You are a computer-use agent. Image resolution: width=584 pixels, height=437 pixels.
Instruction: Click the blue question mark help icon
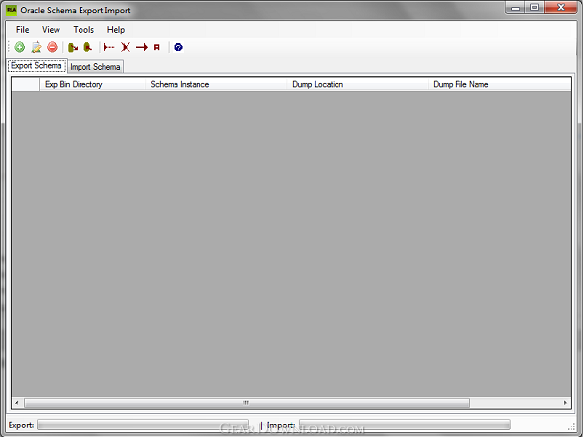(x=178, y=47)
